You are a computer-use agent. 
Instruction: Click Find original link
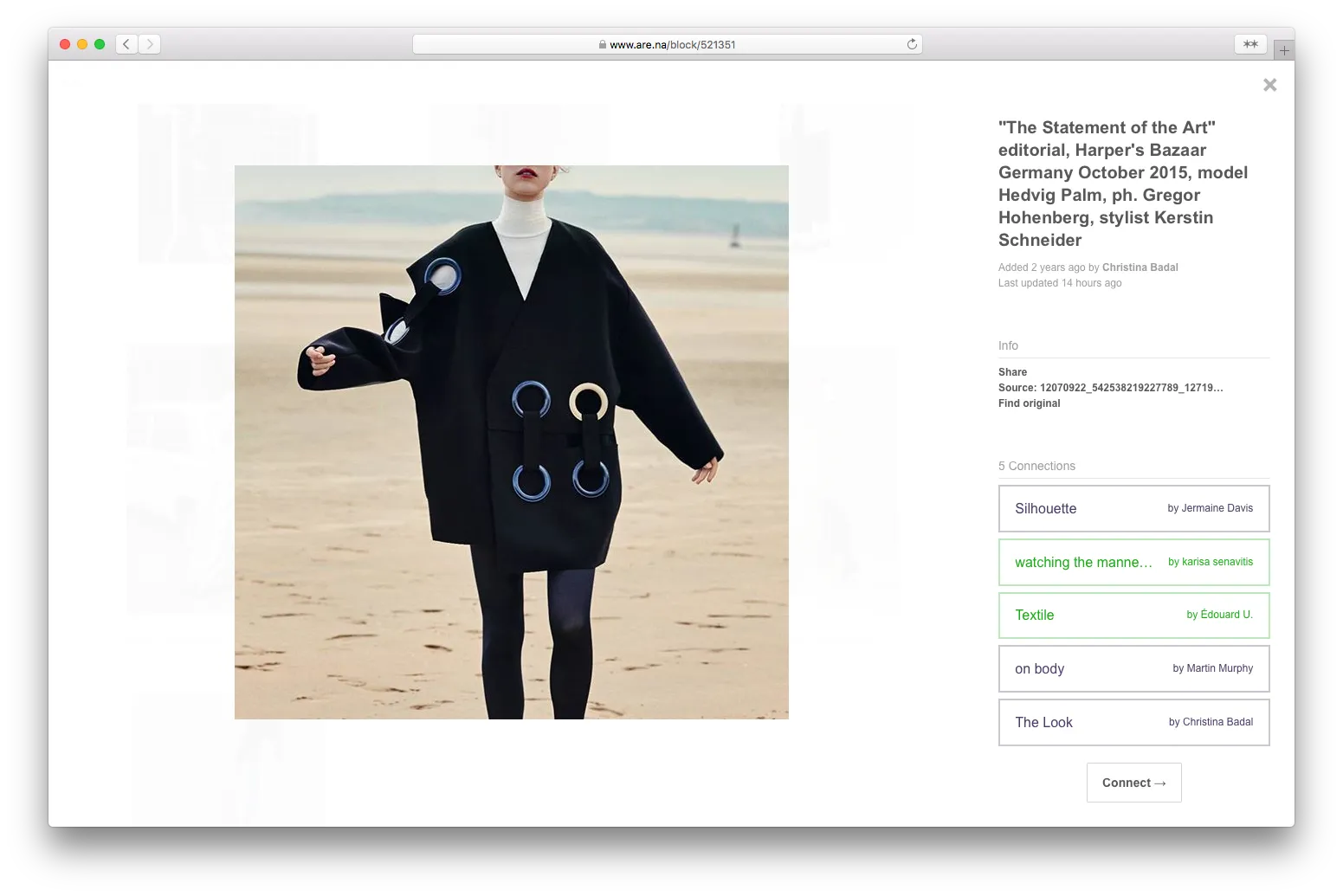[1029, 403]
